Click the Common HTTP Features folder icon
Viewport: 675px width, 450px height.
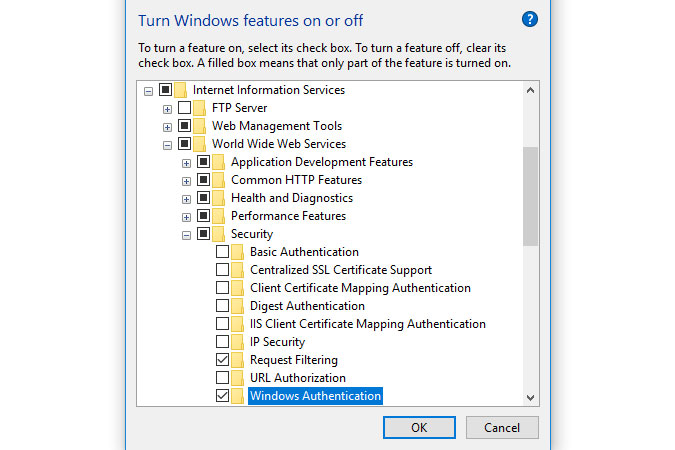219,180
